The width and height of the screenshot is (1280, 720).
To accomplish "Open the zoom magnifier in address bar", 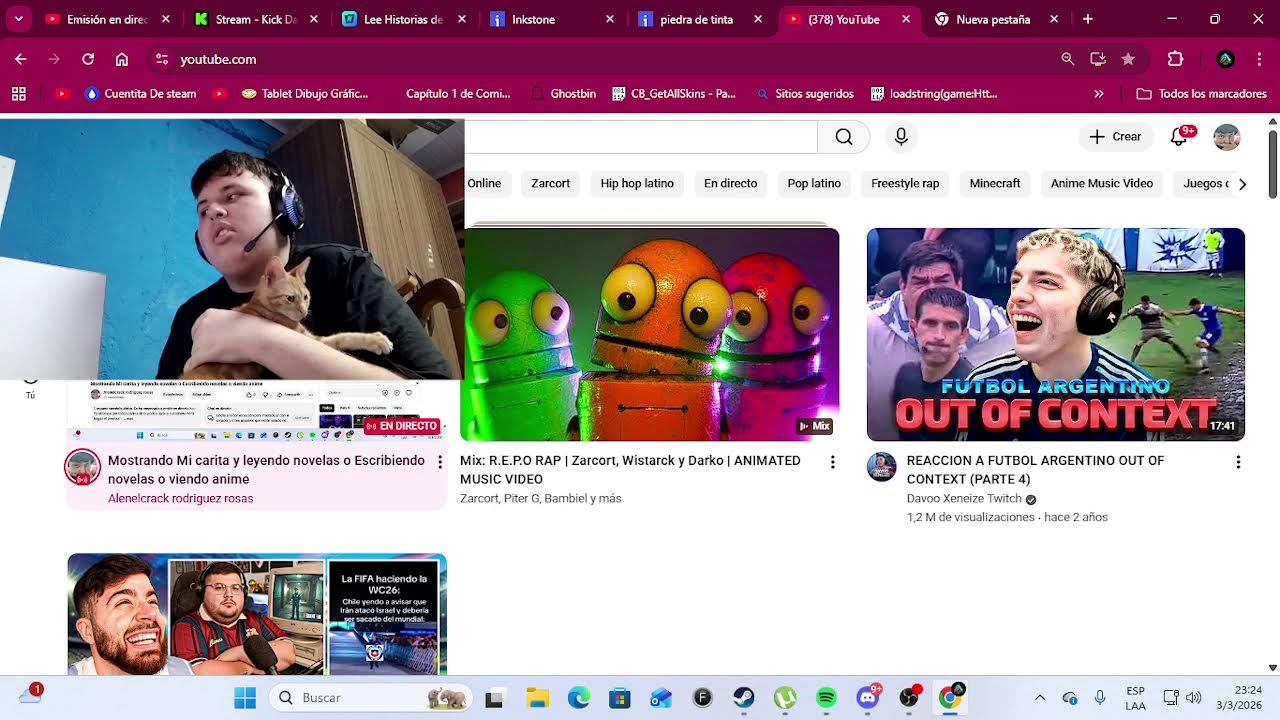I will coord(1068,59).
